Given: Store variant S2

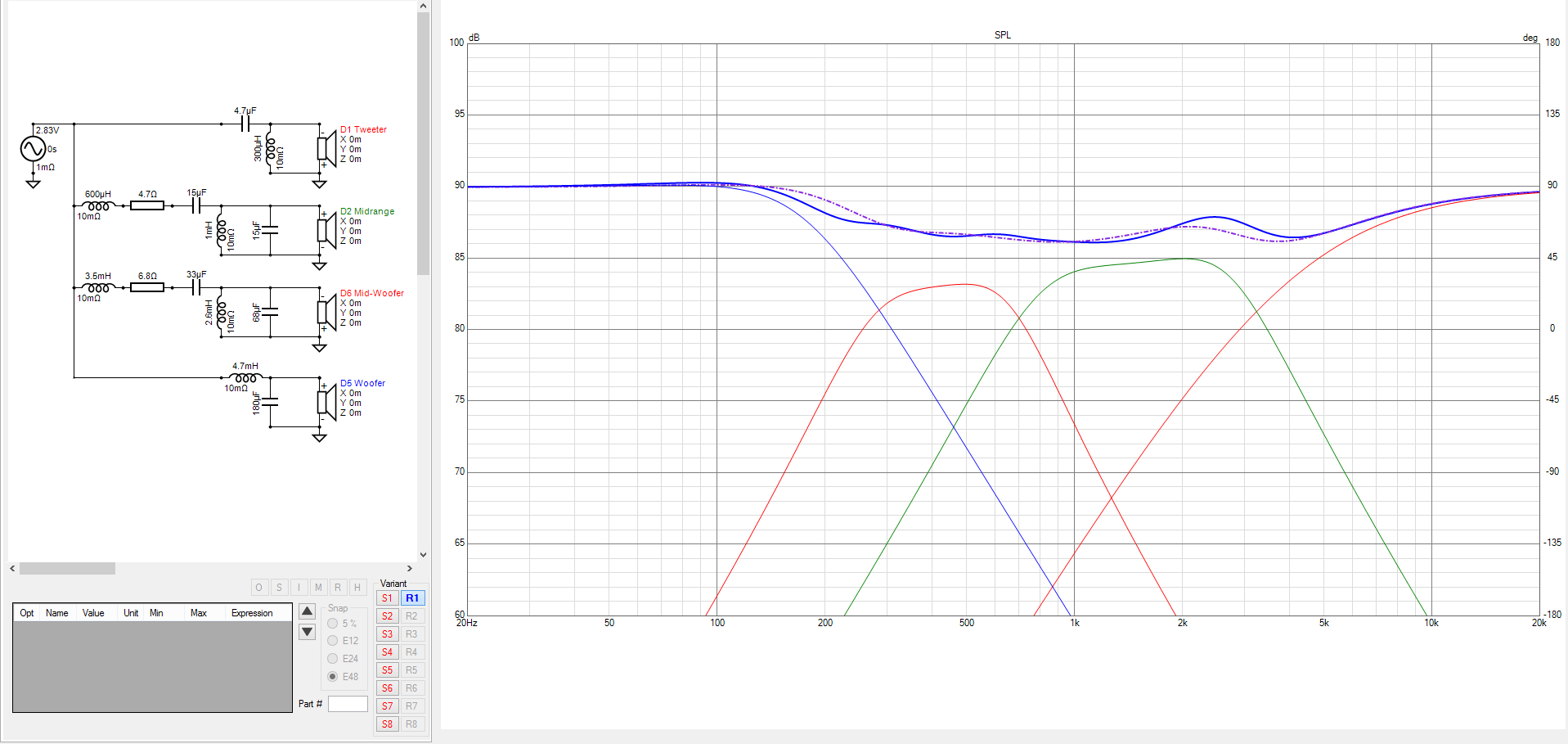Looking at the screenshot, I should (387, 616).
